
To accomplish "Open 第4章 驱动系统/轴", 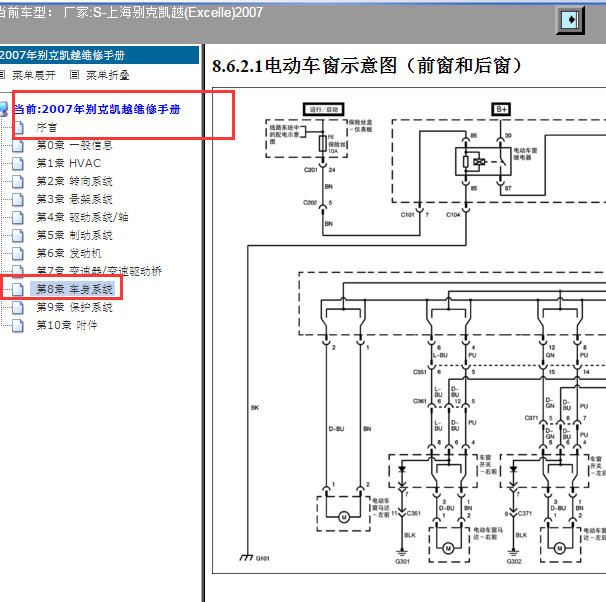I will point(82,217).
